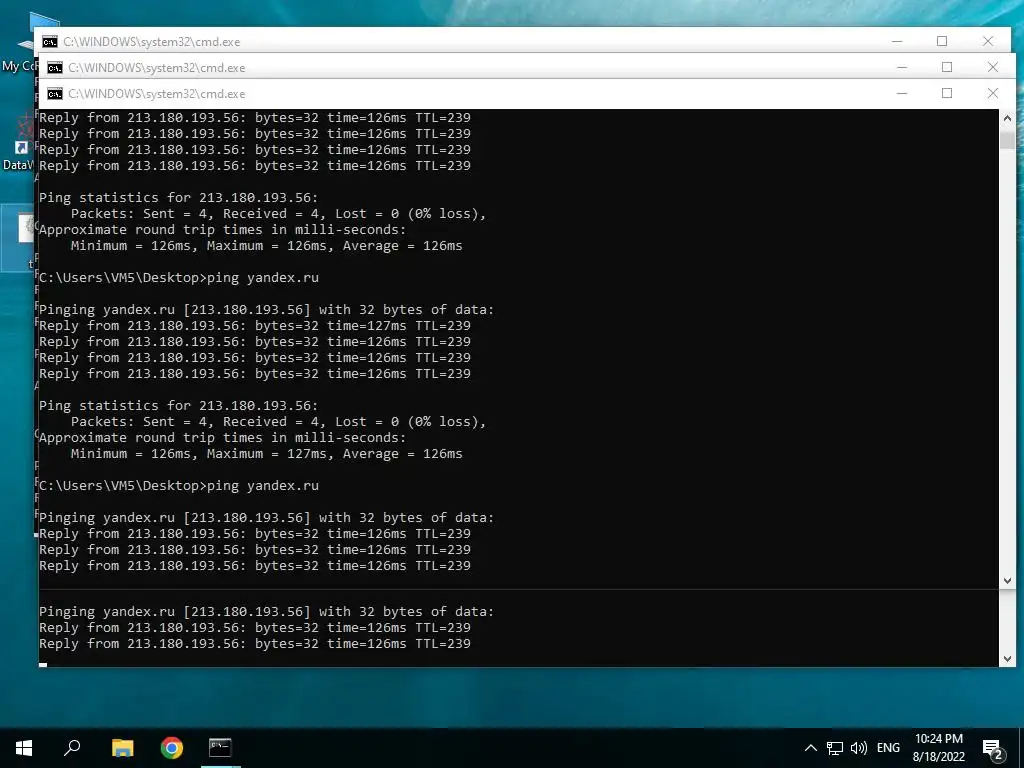
Task: Click the Command Prompt taskbar icon
Action: click(220, 748)
